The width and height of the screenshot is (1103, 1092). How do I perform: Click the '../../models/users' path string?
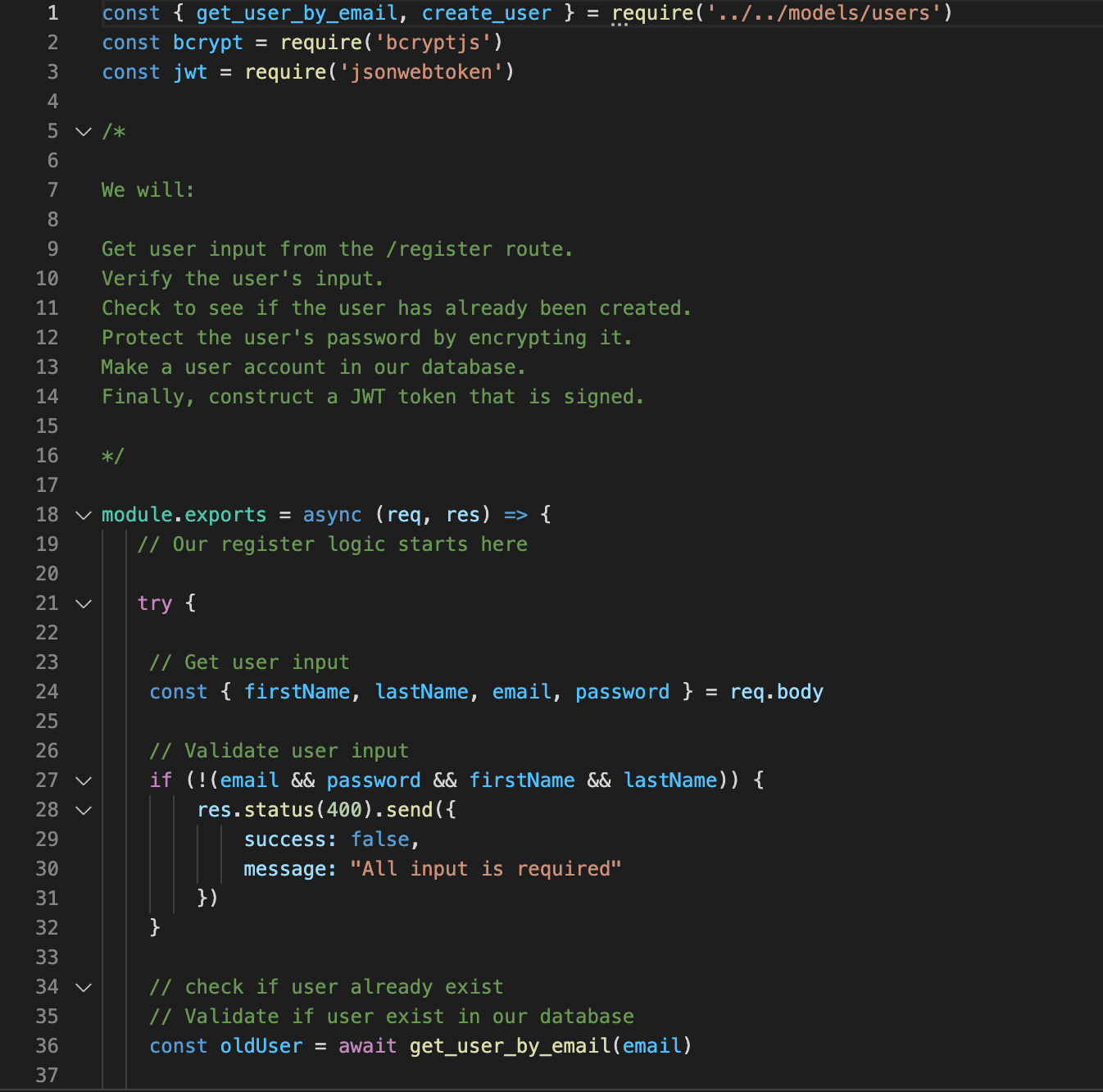(823, 13)
